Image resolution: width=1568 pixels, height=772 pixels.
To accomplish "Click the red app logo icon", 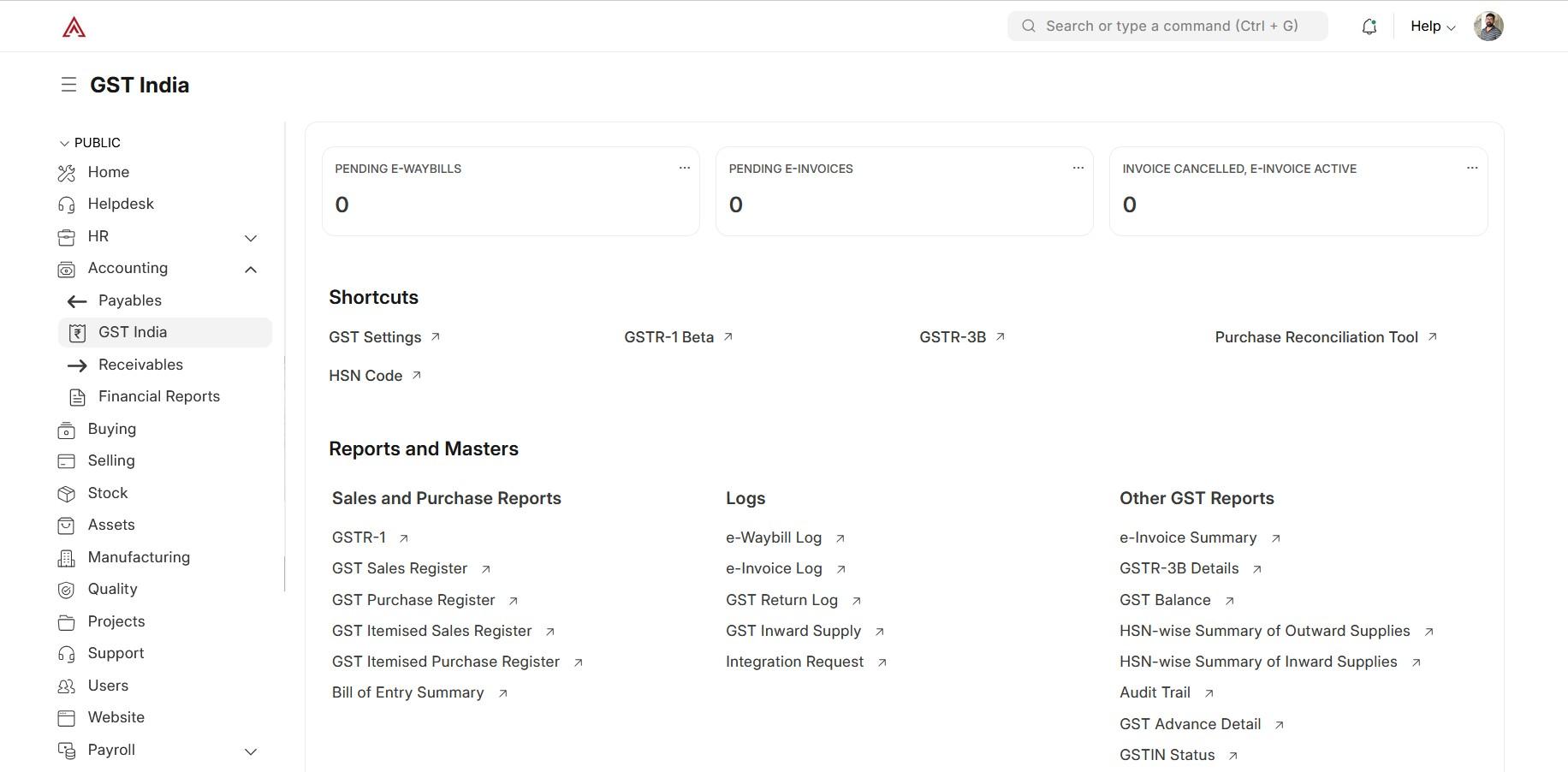I will pos(74,27).
